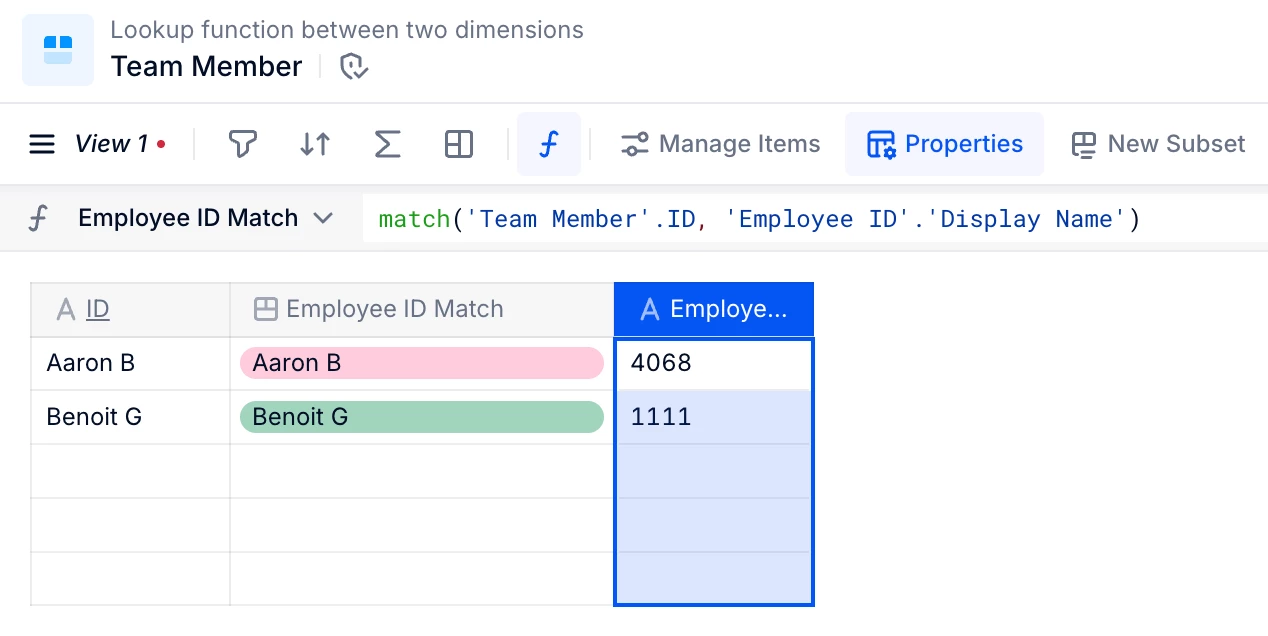Viewport: 1268px width, 636px height.
Task: Expand the Employee ID Match property dropdown
Action: [323, 218]
